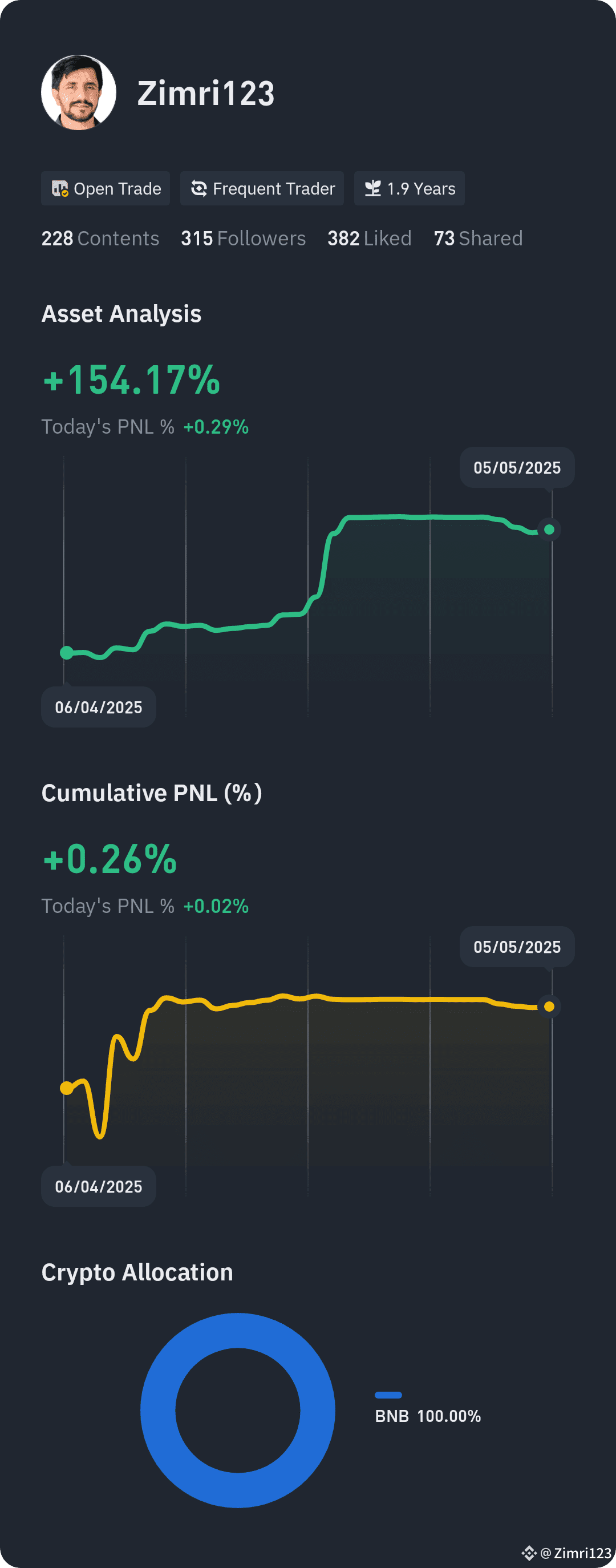The height and width of the screenshot is (1568, 616).
Task: Open Zimri123's profile avatar
Action: (79, 92)
